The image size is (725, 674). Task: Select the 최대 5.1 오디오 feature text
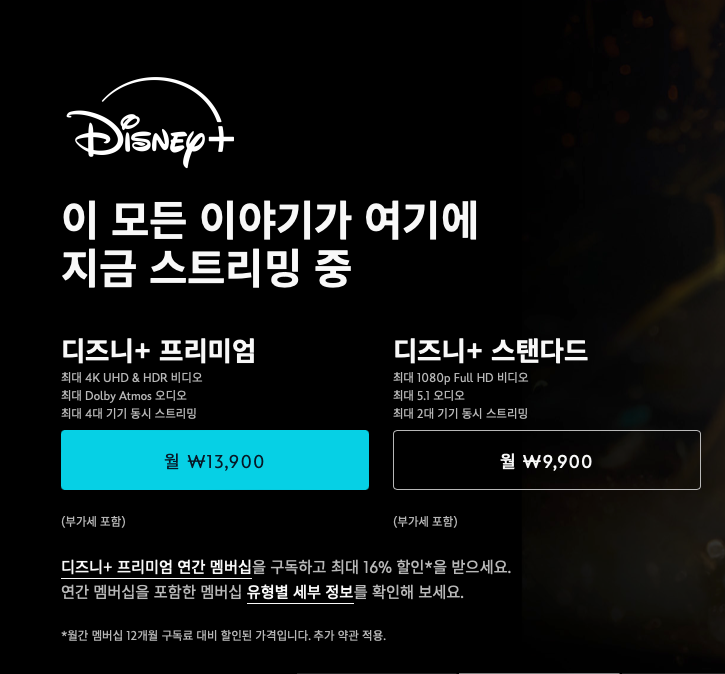click(x=429, y=396)
